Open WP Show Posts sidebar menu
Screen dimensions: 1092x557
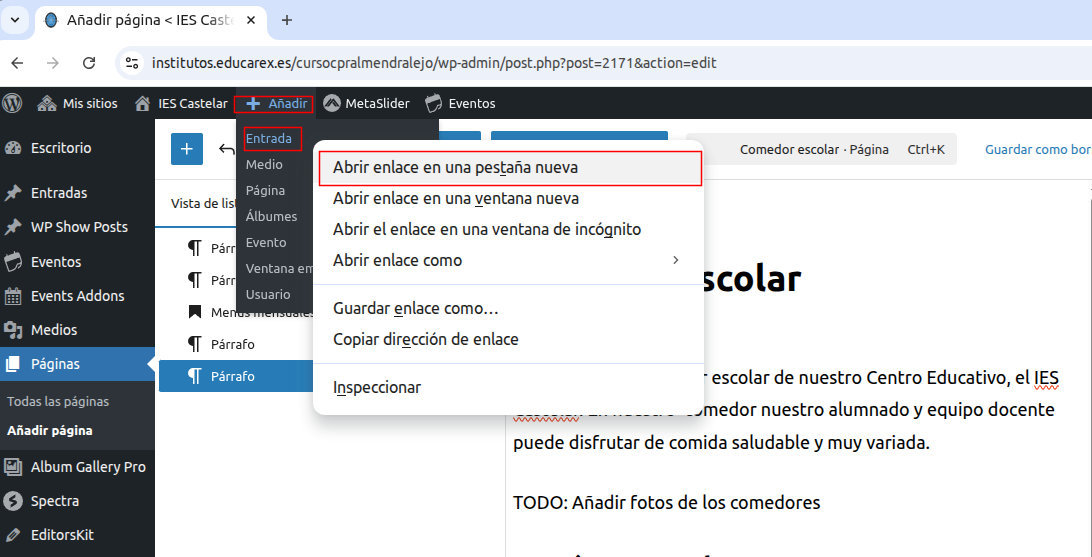point(79,227)
